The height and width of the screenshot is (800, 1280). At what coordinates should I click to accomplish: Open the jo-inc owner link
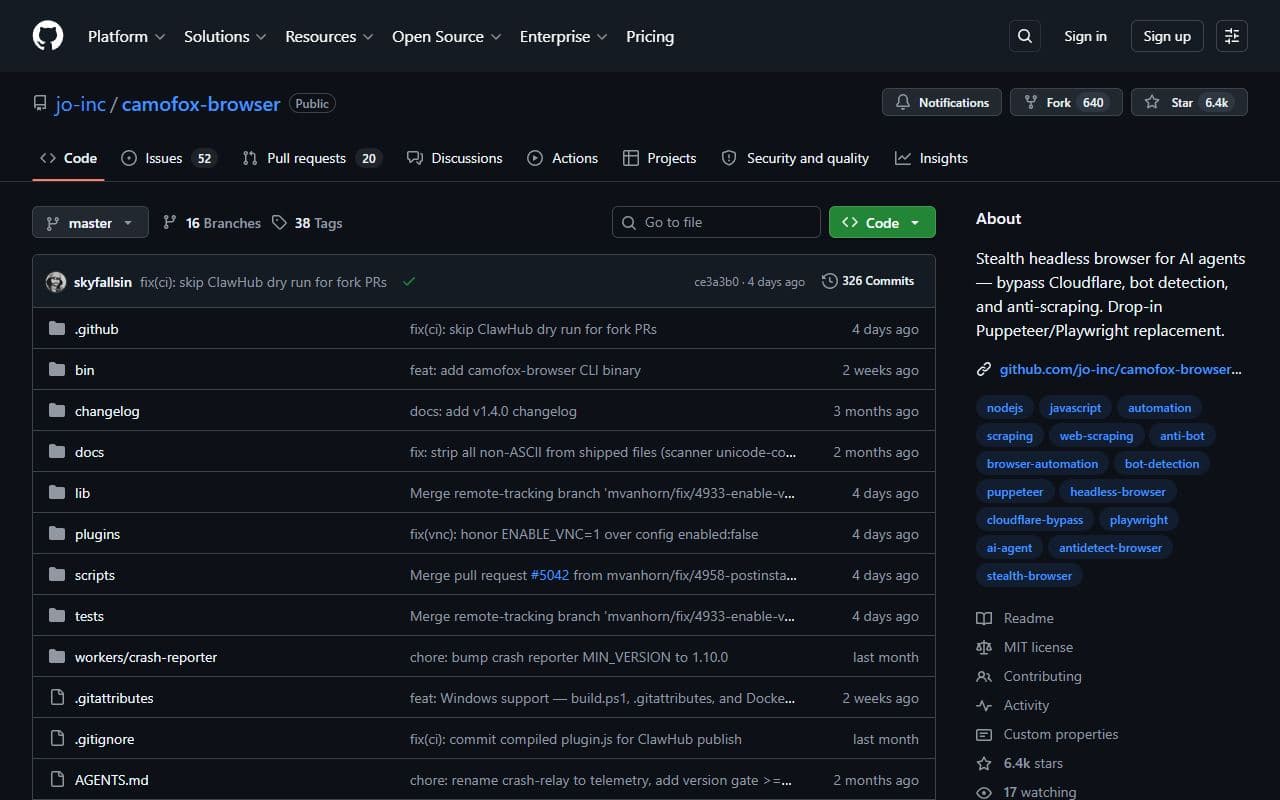coord(80,104)
